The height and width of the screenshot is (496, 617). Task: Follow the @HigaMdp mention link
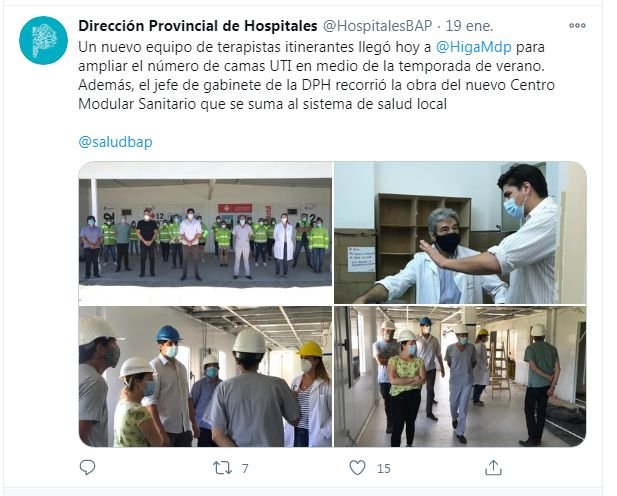pyautogui.click(x=474, y=47)
